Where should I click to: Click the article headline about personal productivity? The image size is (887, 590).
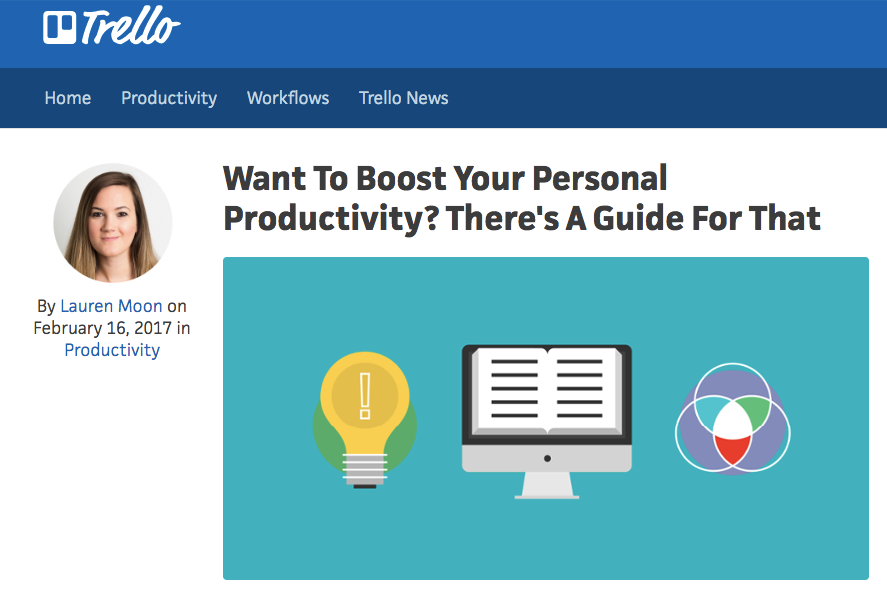coord(522,199)
